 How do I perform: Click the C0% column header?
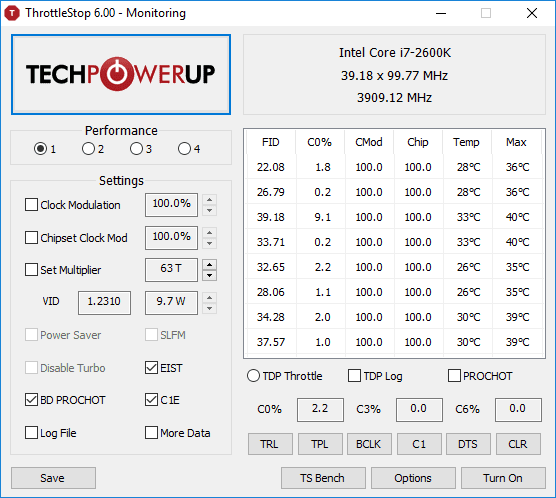tap(319, 142)
